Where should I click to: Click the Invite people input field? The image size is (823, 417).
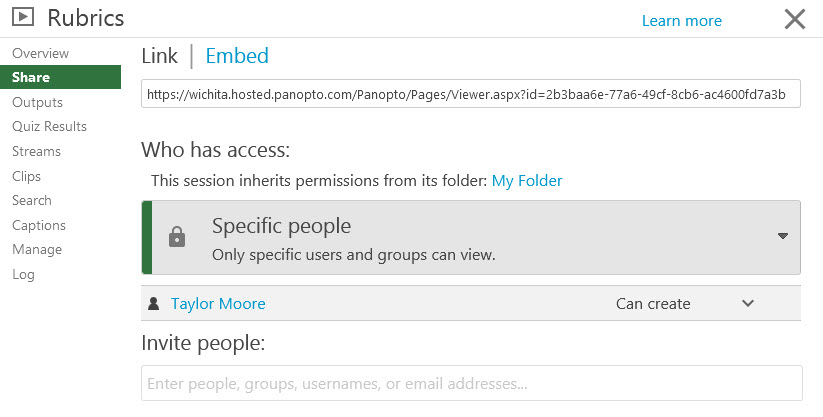471,383
